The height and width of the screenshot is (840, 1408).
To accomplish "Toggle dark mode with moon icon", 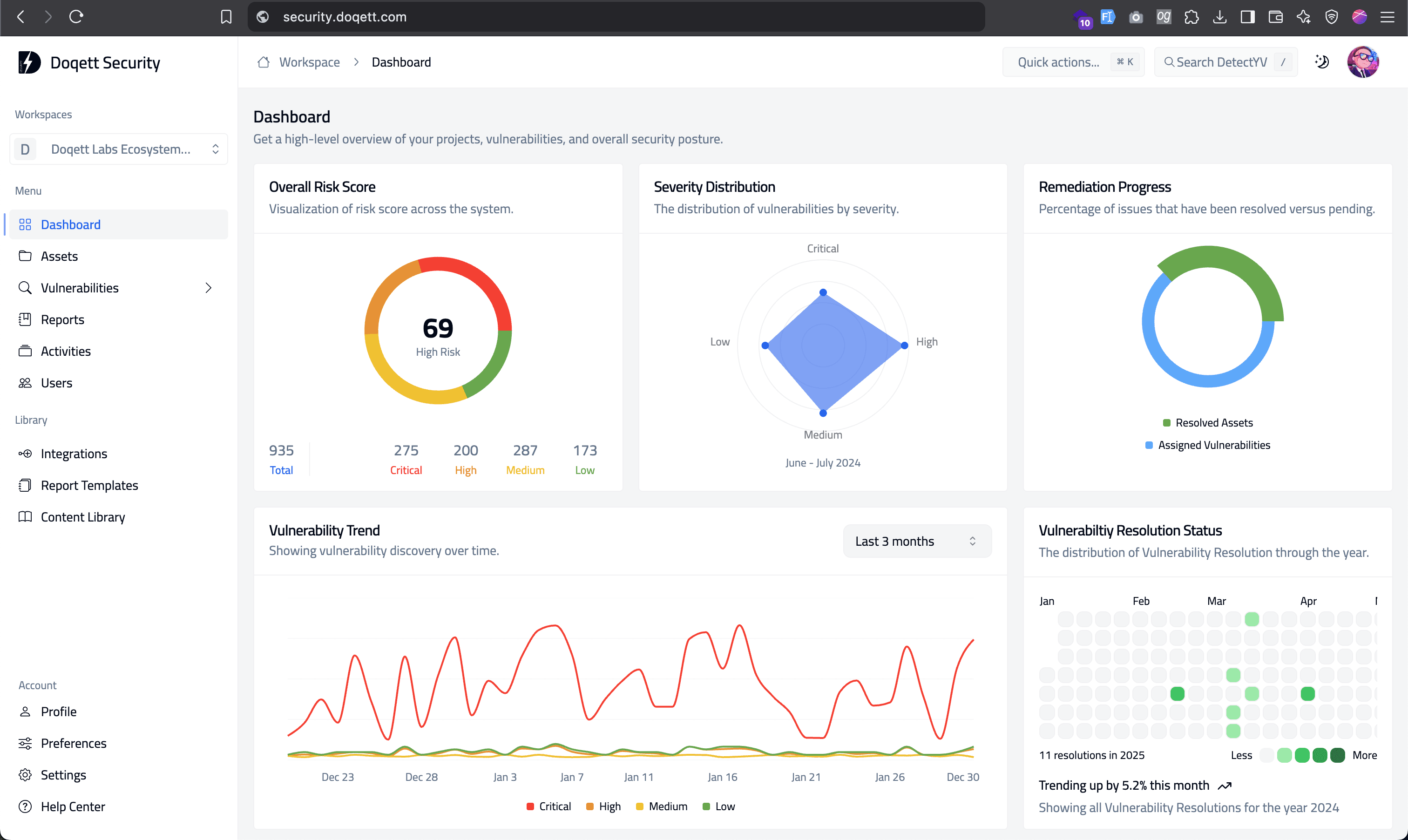I will click(1321, 62).
